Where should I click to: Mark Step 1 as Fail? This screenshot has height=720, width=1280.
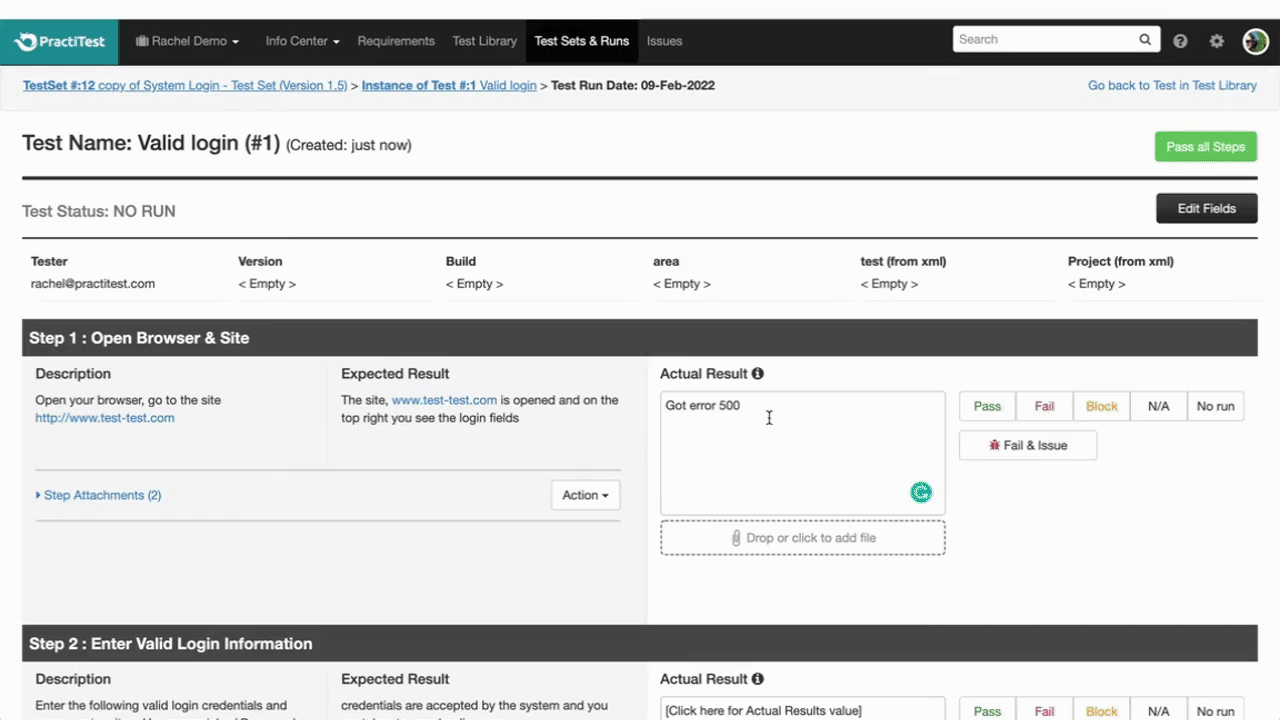coord(1044,406)
